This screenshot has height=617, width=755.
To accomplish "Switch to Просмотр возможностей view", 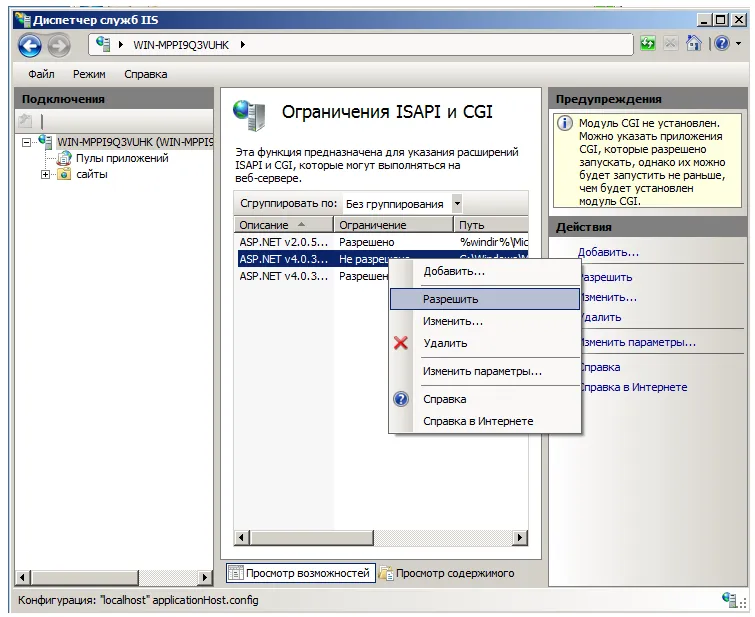I will [300, 573].
